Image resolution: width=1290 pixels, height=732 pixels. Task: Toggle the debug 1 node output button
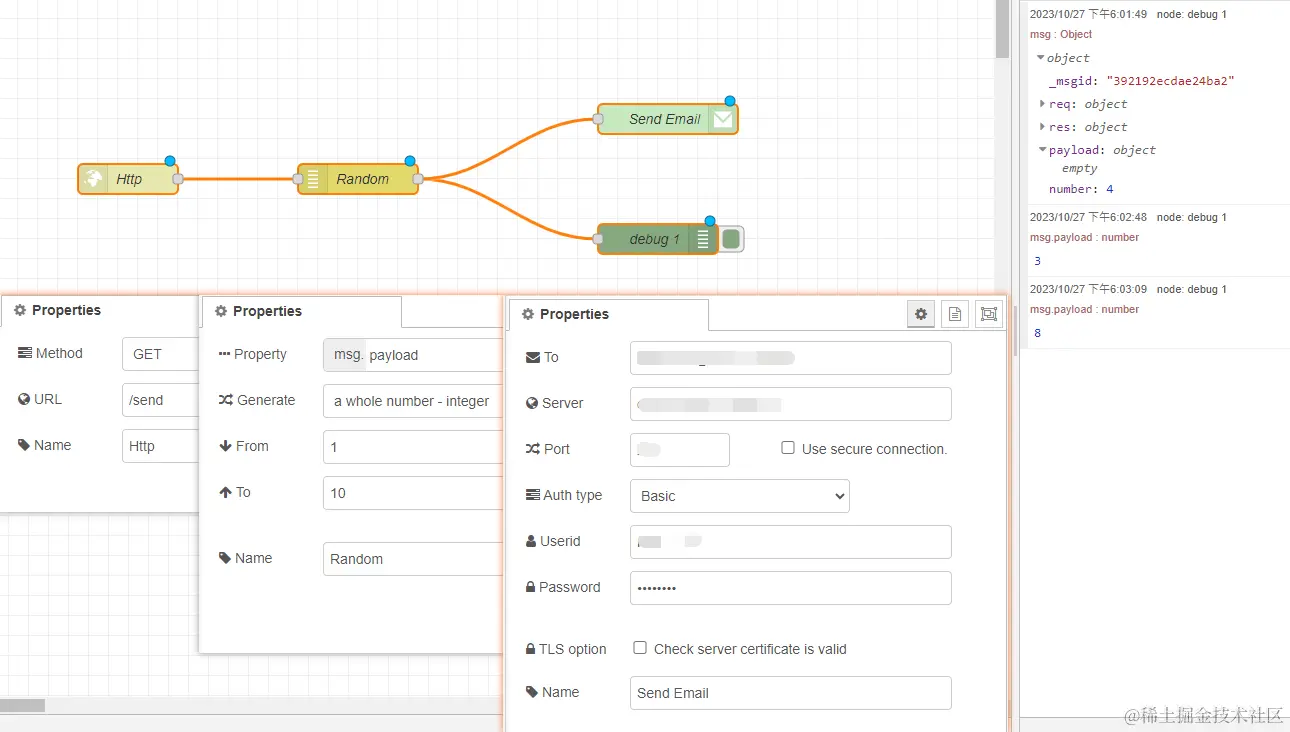tap(731, 239)
